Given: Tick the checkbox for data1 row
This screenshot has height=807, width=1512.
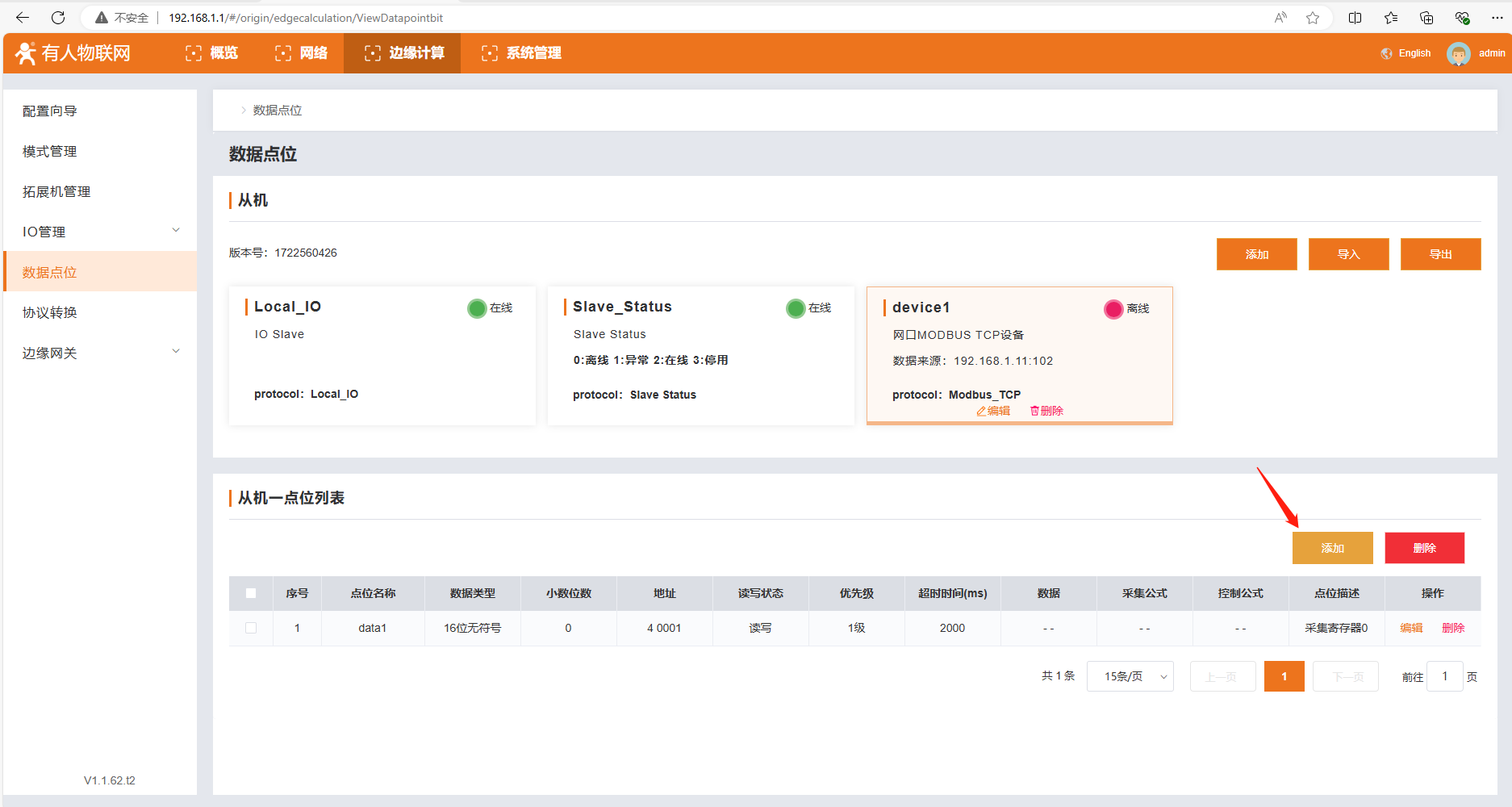Looking at the screenshot, I should tap(251, 628).
